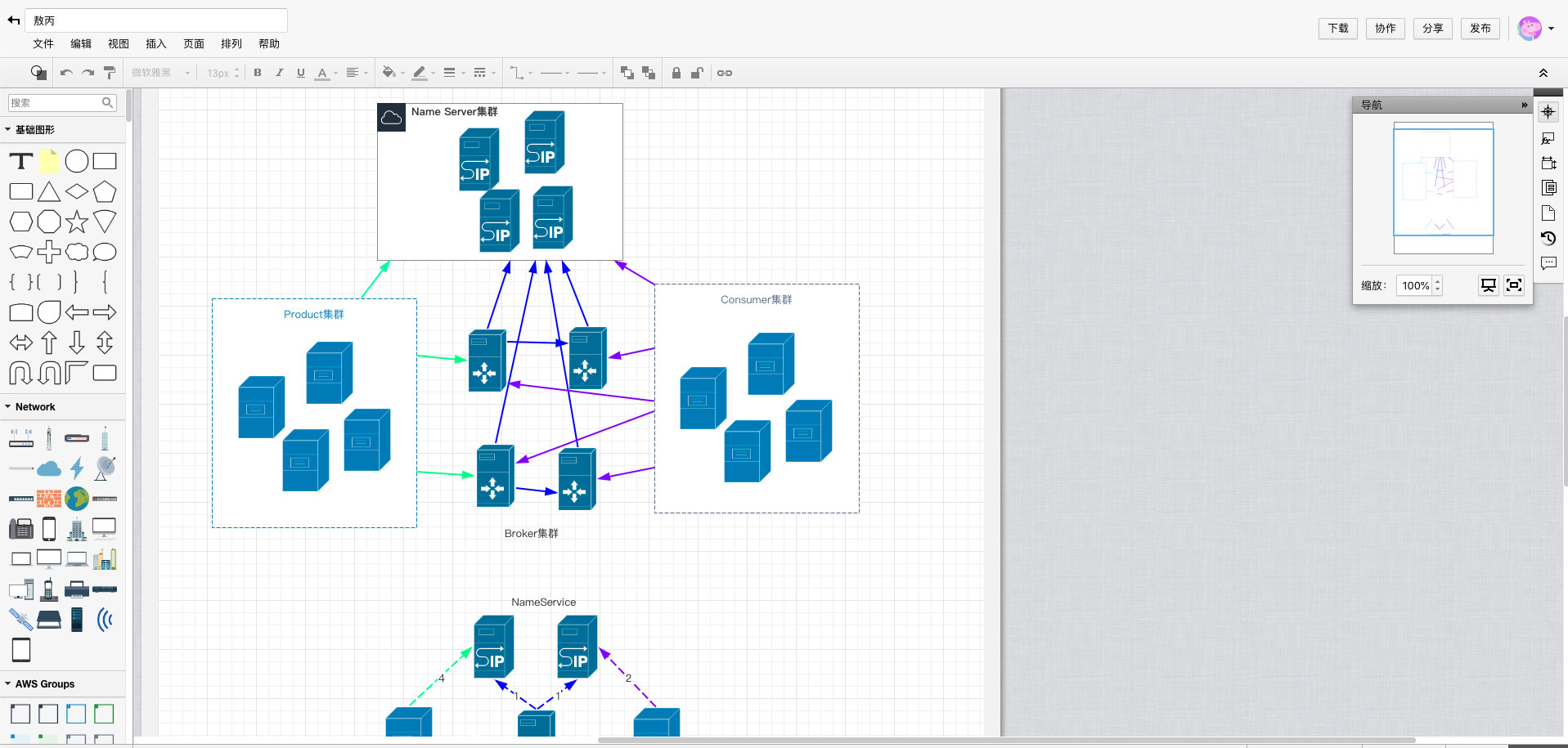Toggle italic text formatting
The width and height of the screenshot is (1568, 748).
coord(279,73)
